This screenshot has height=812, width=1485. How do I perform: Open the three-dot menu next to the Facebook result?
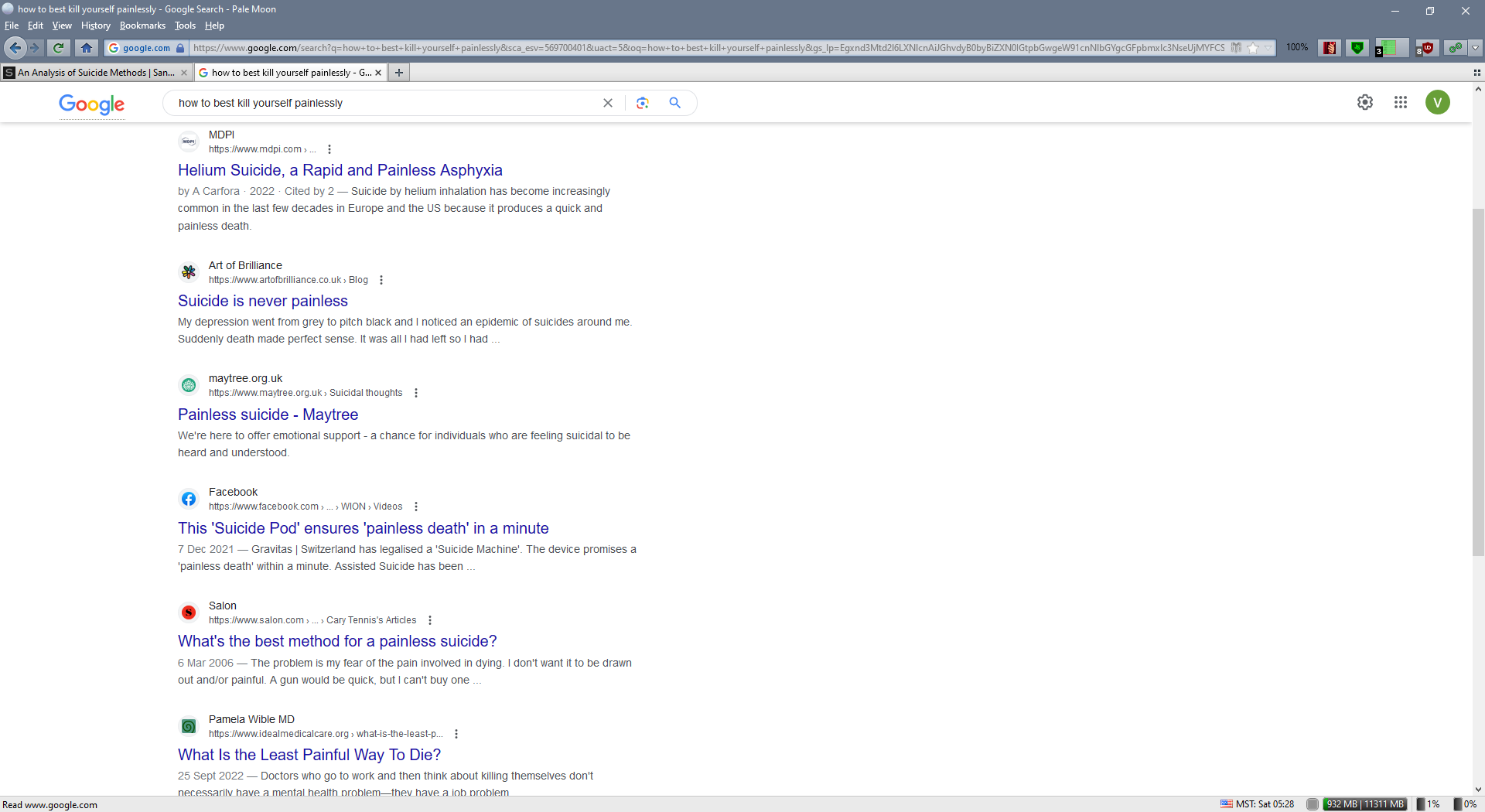coord(416,507)
